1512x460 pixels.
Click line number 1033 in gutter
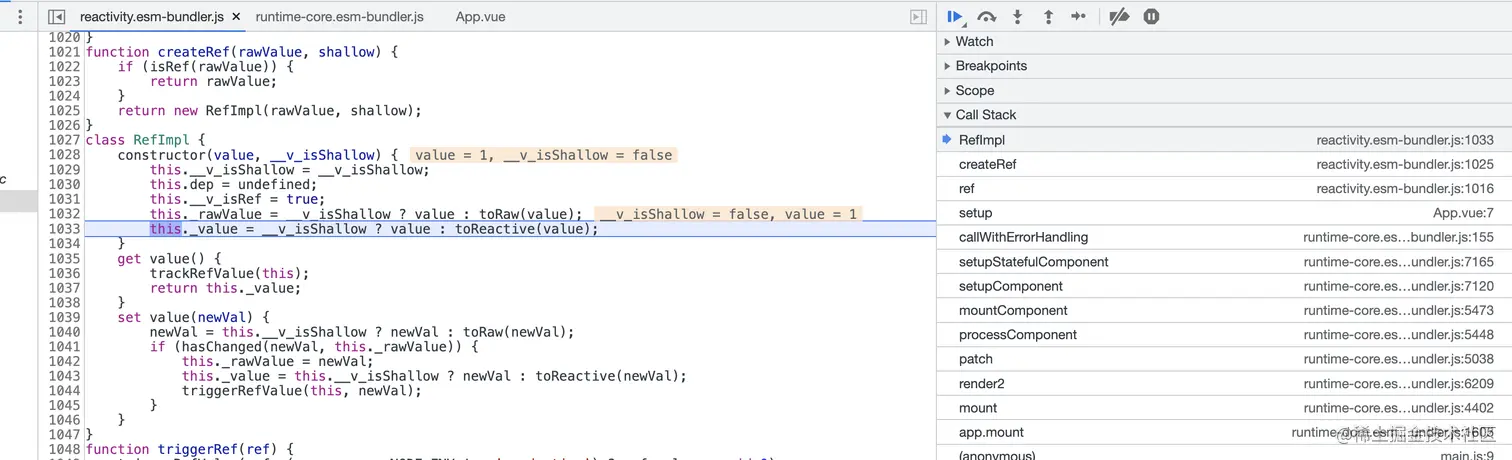pos(64,229)
